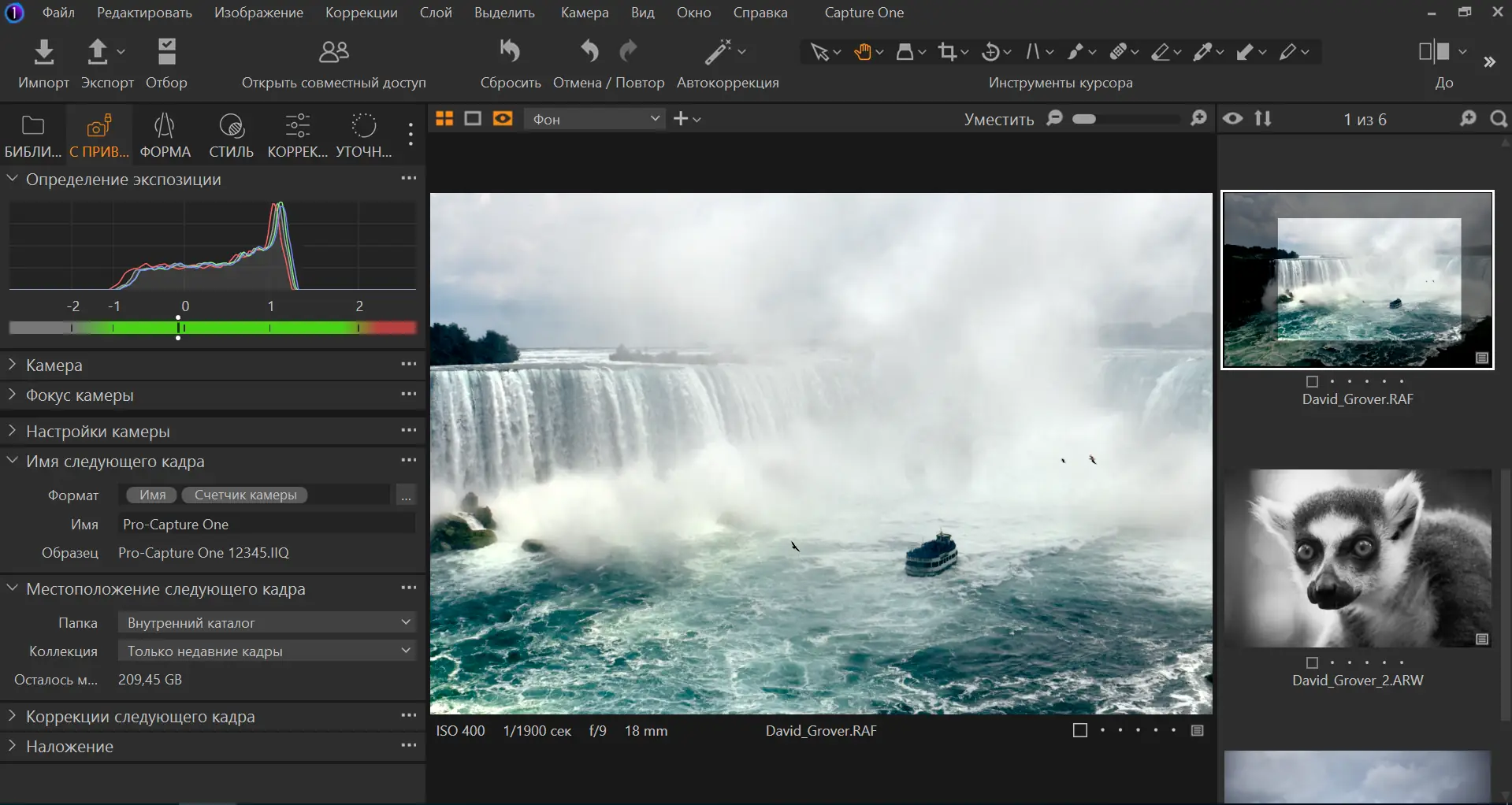Viewport: 1512px width, 805px height.
Task: Toggle the Before/After (До) view
Action: point(1435,52)
